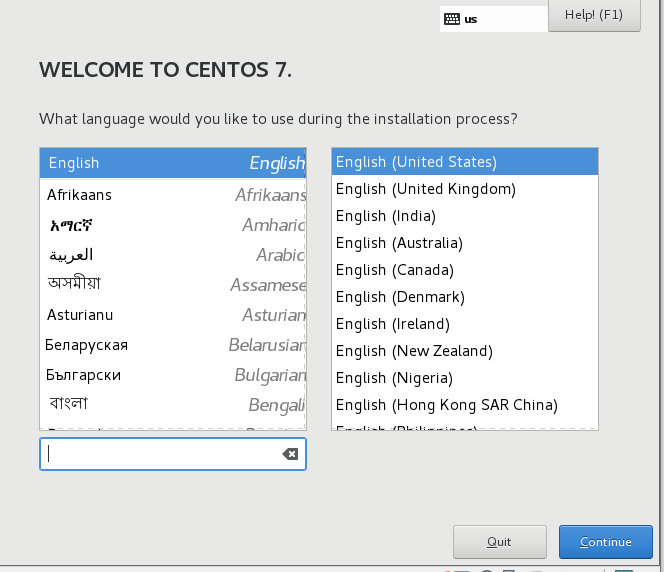
Task: Select Belarusian language entry
Action: click(x=173, y=345)
